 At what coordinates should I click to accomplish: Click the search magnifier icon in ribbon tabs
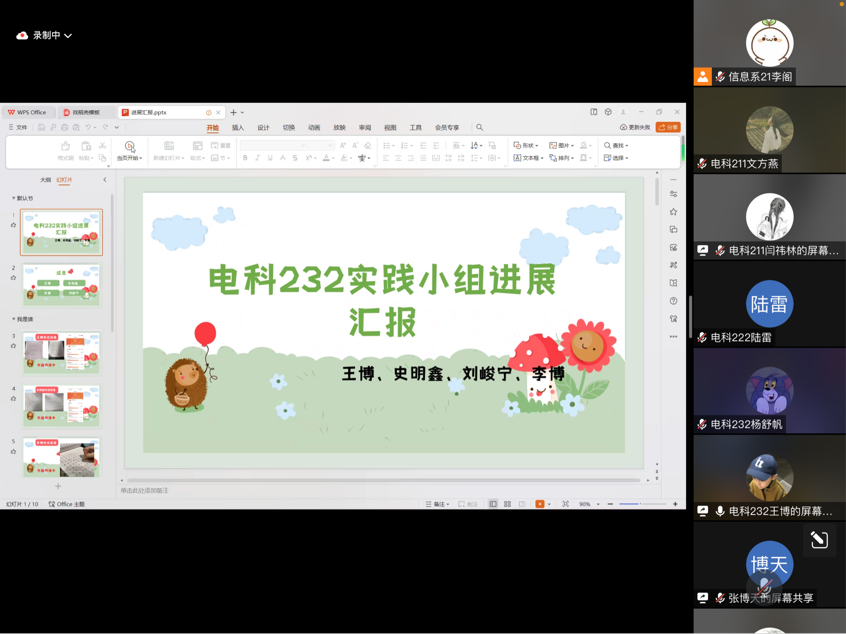coord(479,128)
